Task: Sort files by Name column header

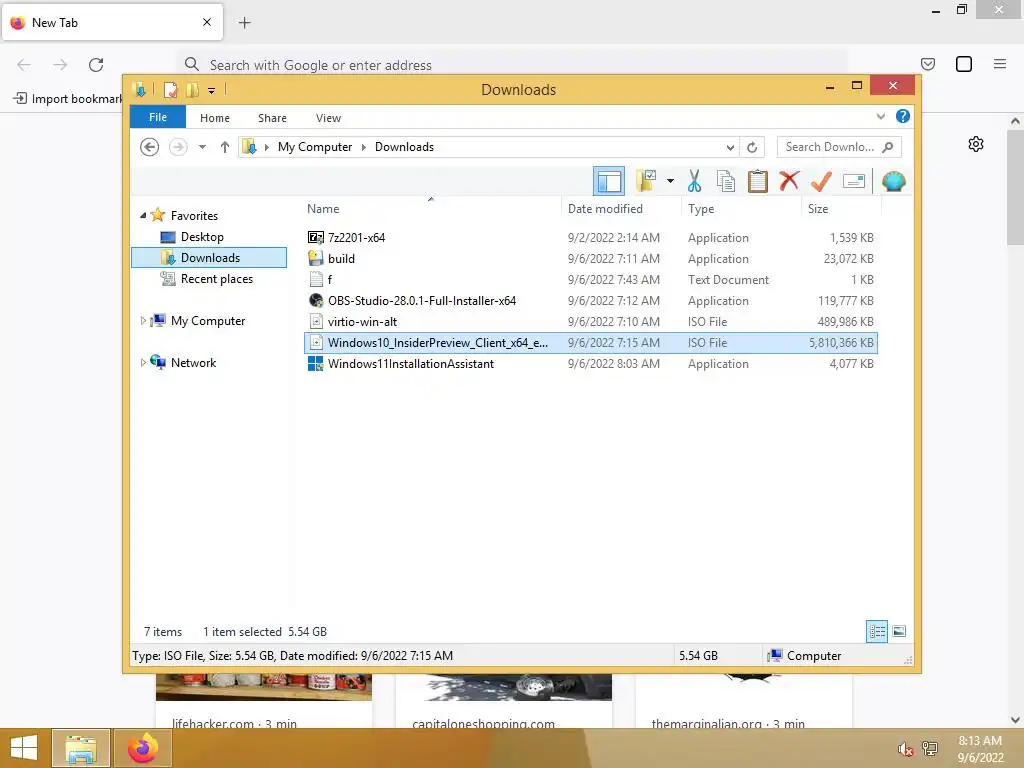Action: (432, 208)
